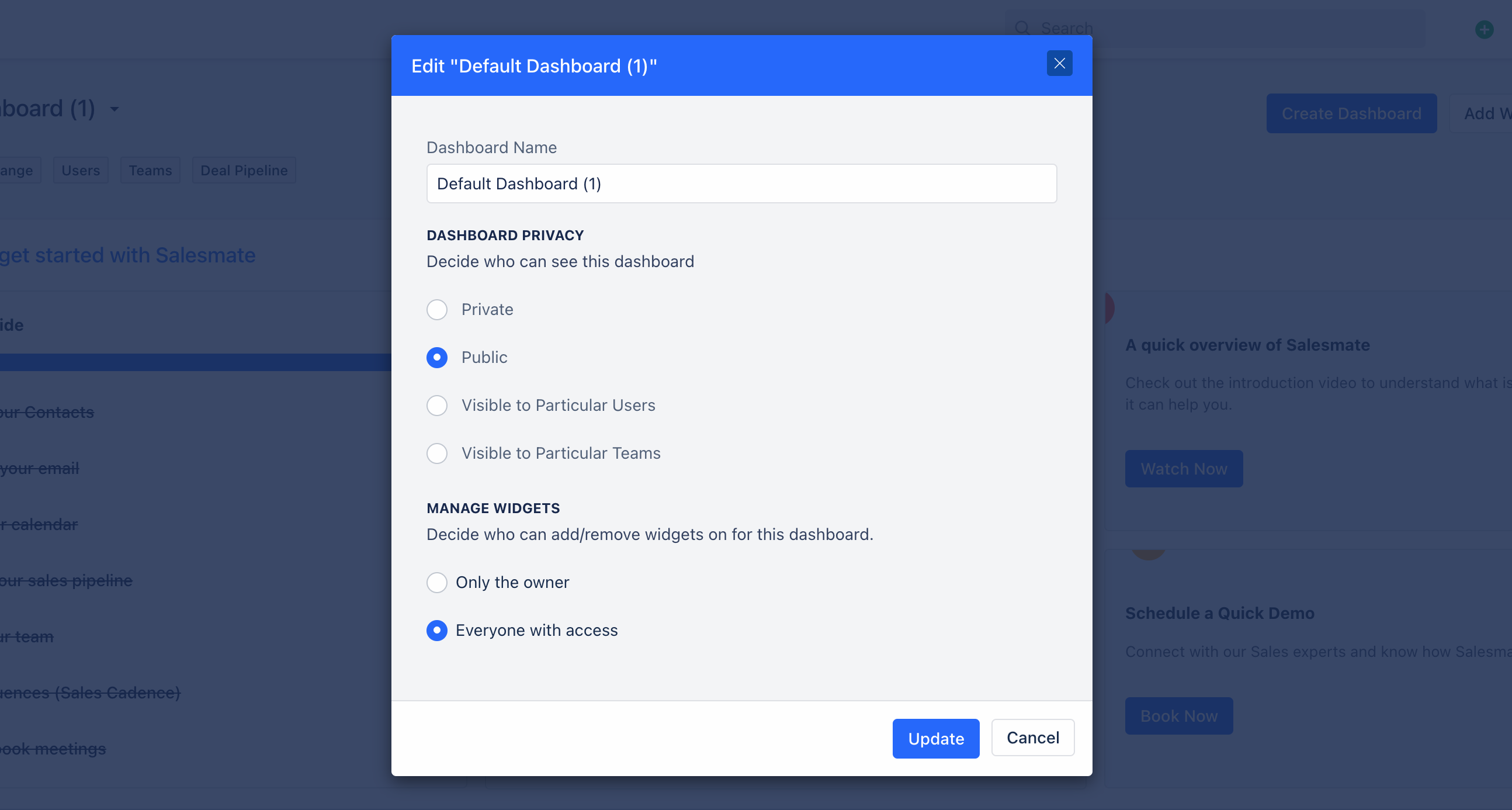Image resolution: width=1512 pixels, height=810 pixels.
Task: Click the search magnifier icon
Action: (1022, 27)
